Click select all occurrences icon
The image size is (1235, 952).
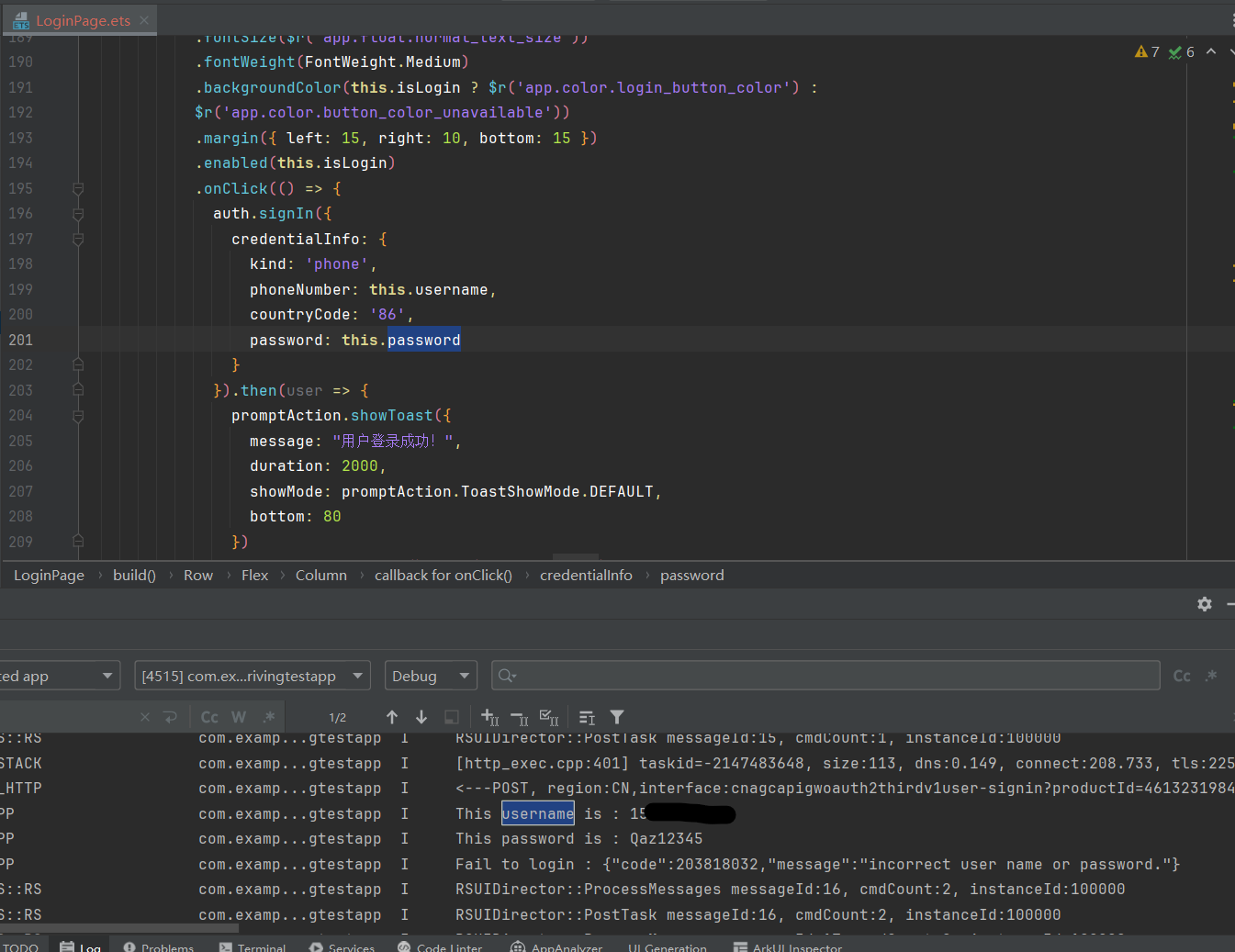[x=549, y=717]
